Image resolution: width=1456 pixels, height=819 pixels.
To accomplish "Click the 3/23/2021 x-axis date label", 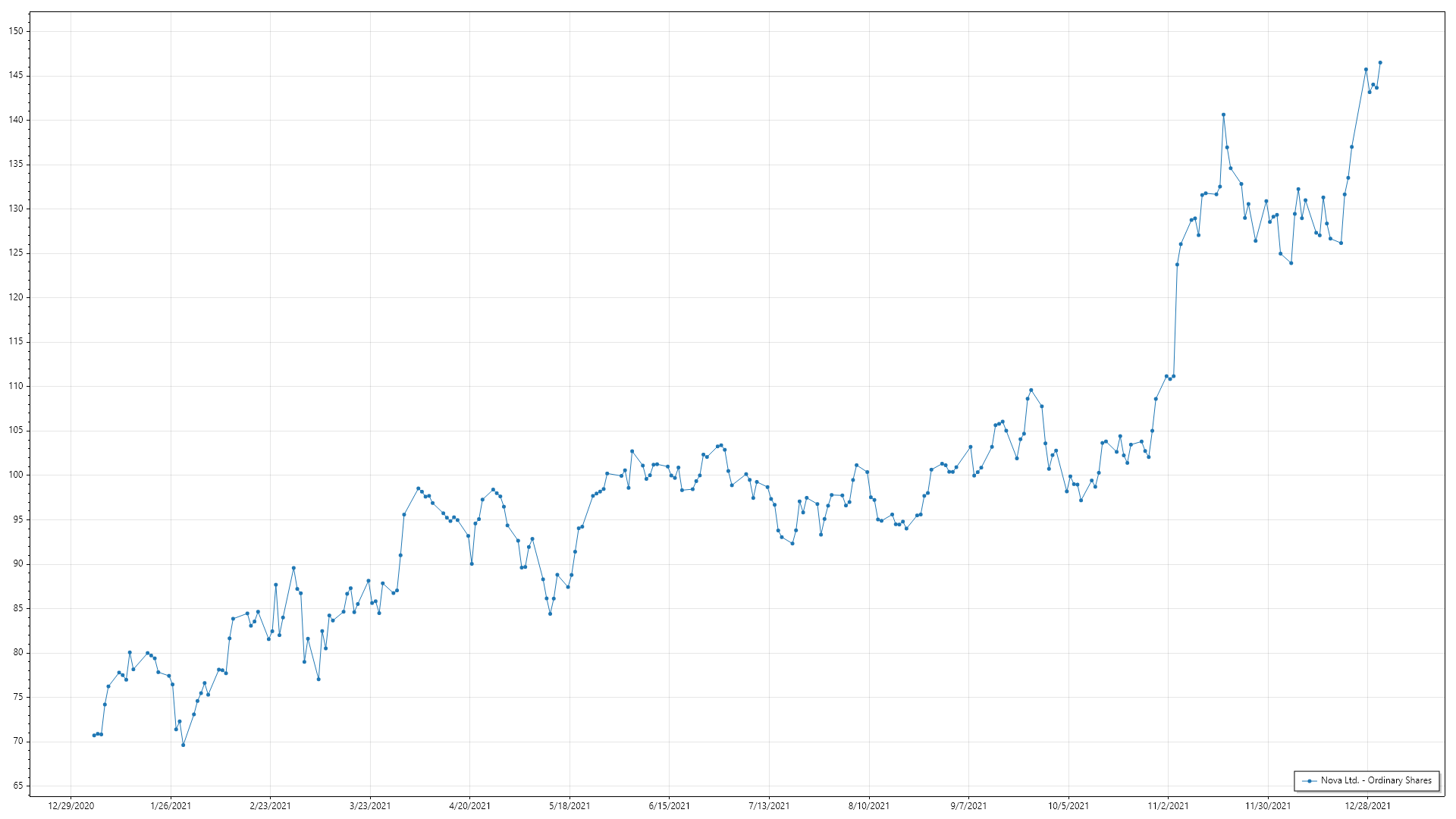I will (x=370, y=805).
